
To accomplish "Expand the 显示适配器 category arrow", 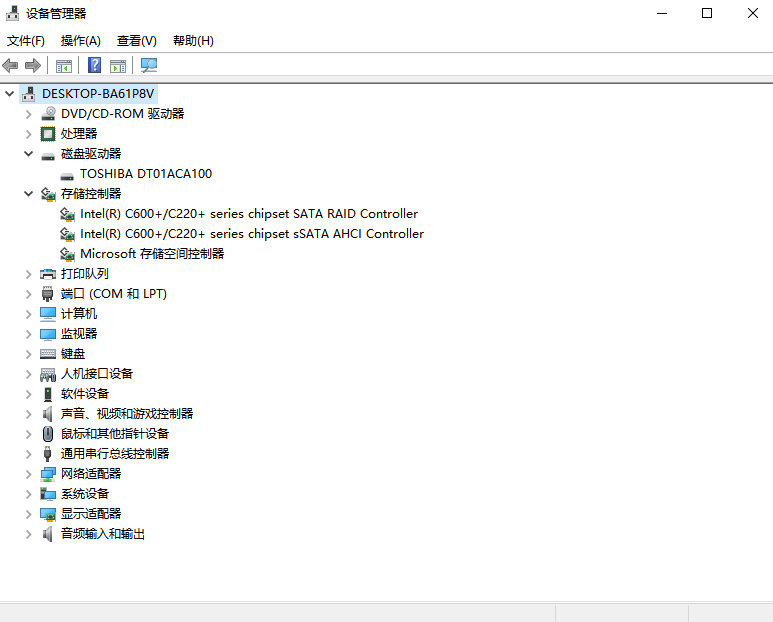I will tap(29, 514).
